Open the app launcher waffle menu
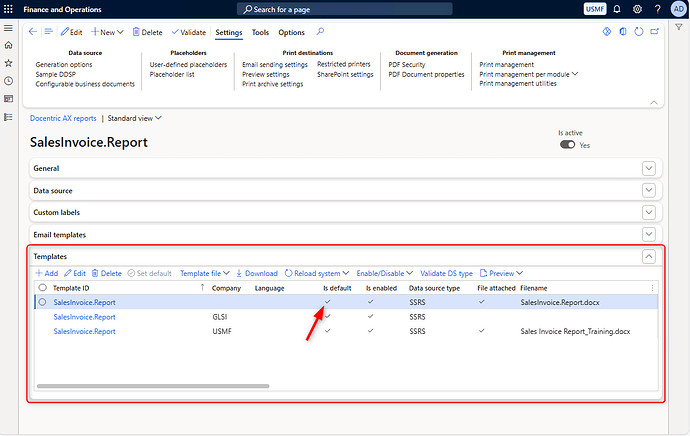690x436 pixels. tap(9, 9)
